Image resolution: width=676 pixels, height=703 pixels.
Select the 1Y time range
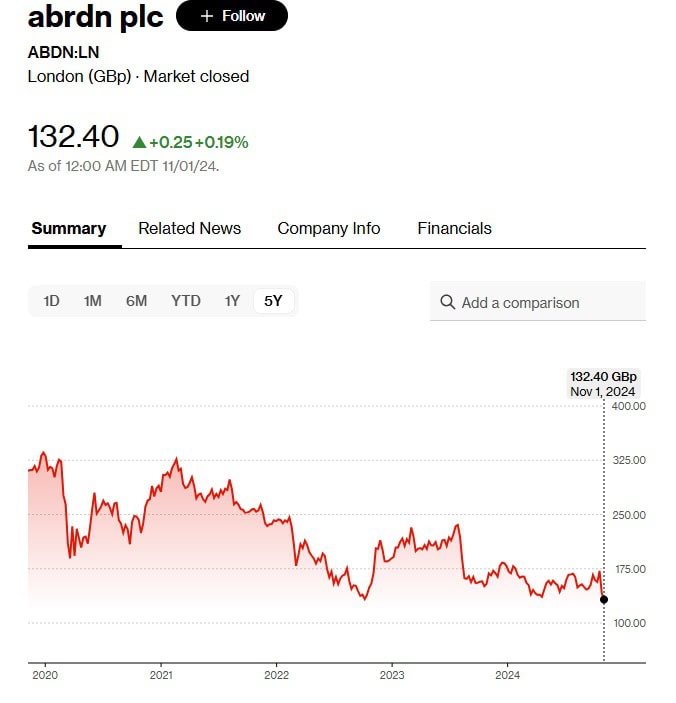click(232, 301)
